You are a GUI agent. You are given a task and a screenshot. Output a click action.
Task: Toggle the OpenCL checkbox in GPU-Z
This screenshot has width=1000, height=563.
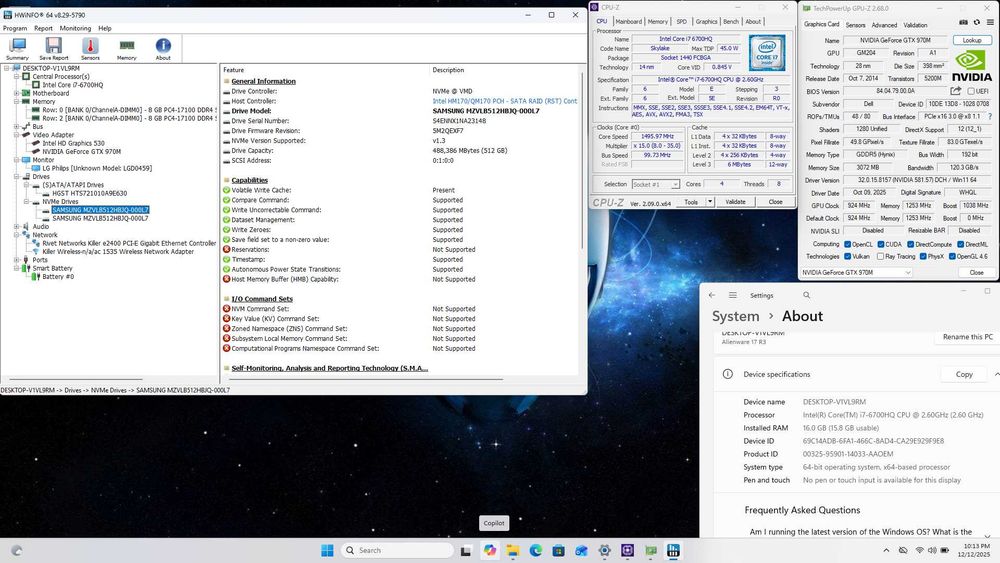(848, 244)
